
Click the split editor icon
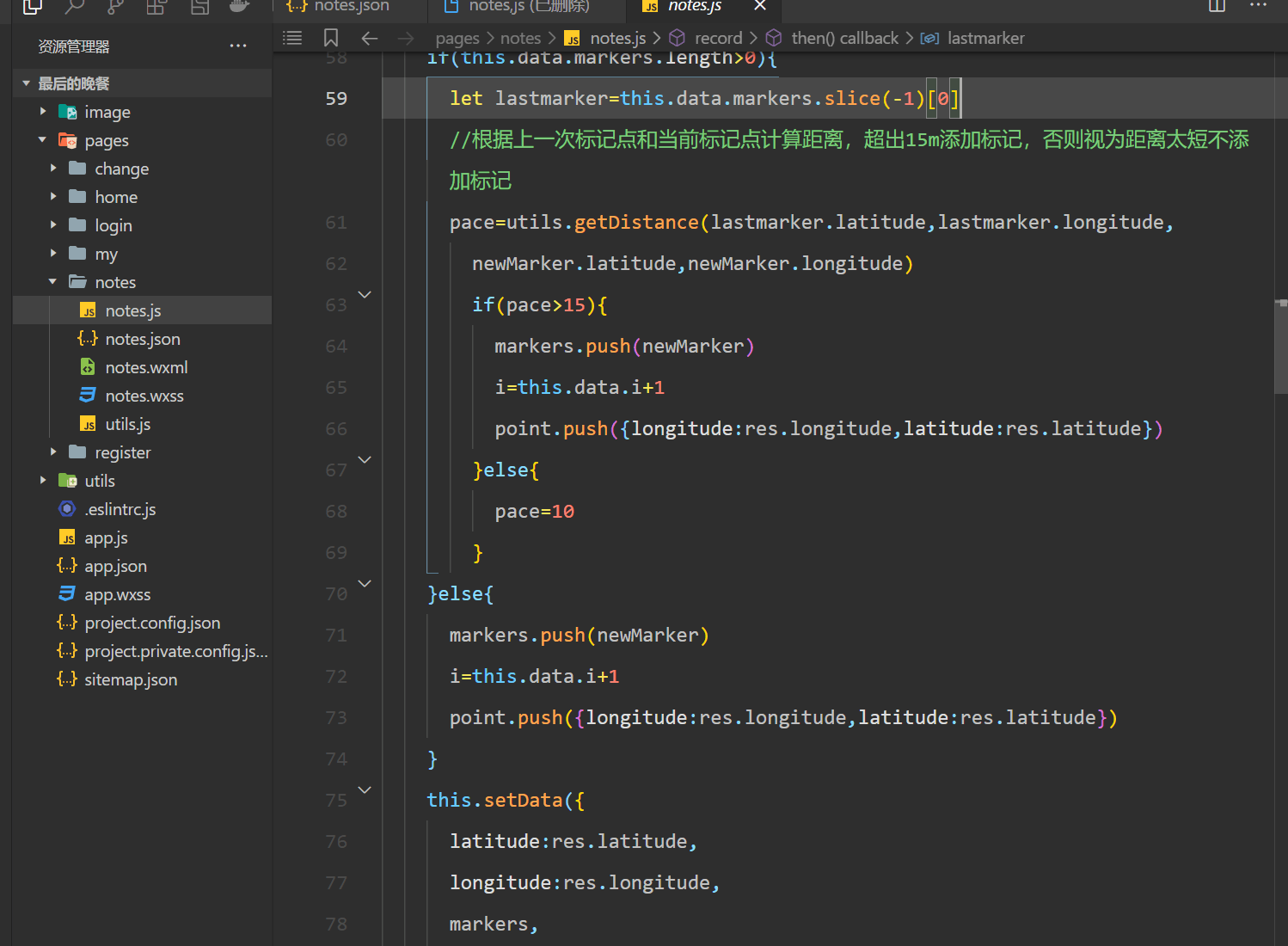tap(1217, 6)
